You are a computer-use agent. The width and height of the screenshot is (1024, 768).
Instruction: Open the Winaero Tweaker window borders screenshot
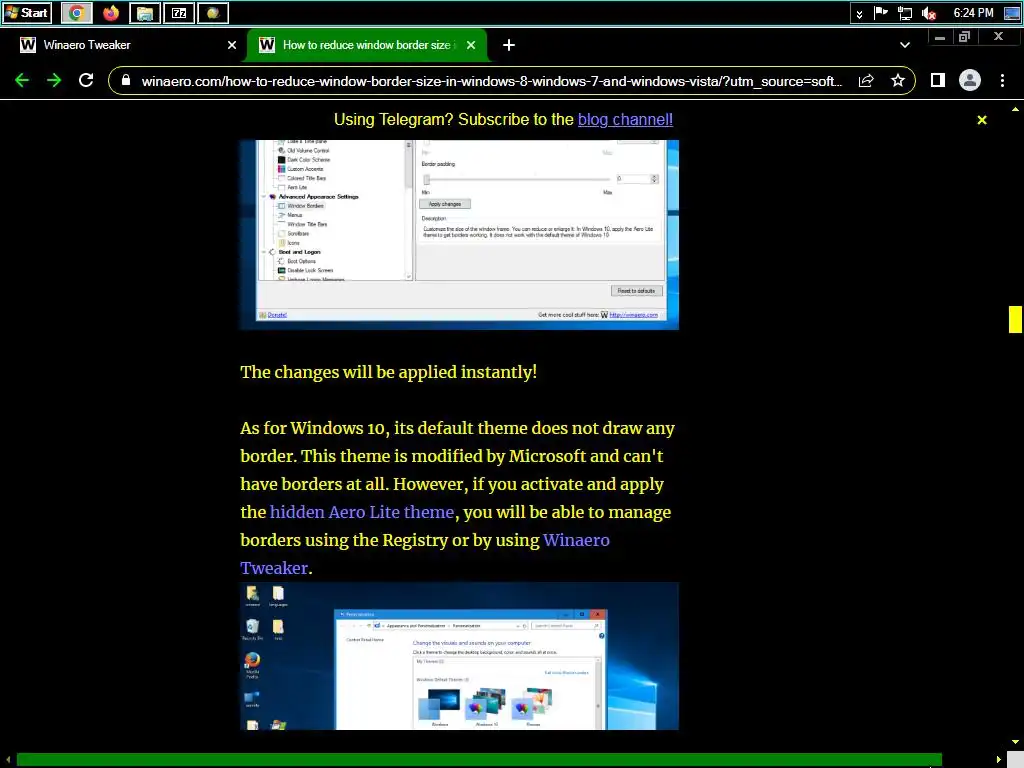point(459,234)
